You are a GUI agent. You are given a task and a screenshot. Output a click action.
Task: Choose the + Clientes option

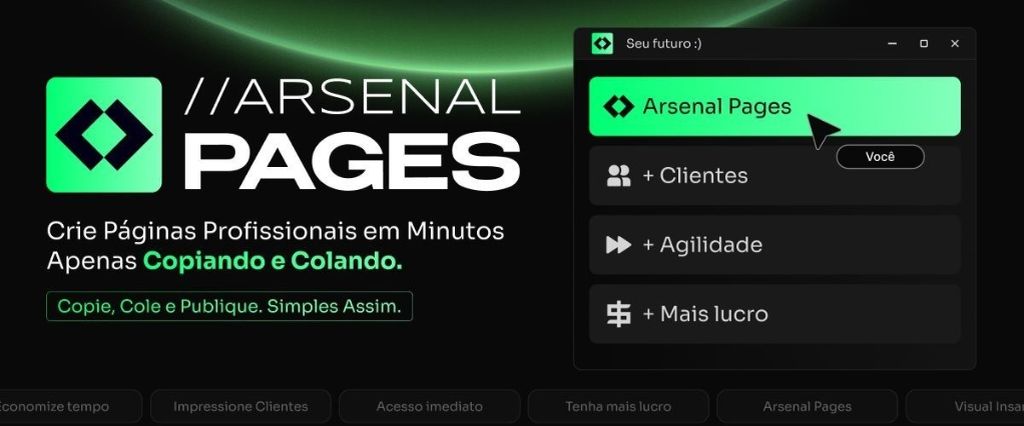[775, 176]
